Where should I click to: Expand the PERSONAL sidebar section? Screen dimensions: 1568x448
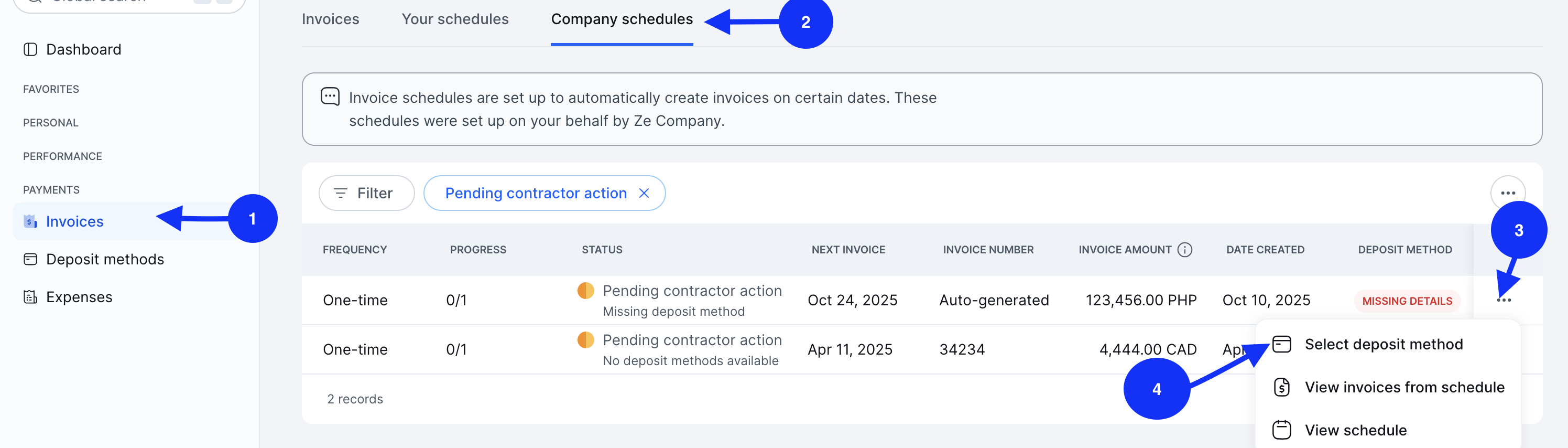(x=50, y=123)
